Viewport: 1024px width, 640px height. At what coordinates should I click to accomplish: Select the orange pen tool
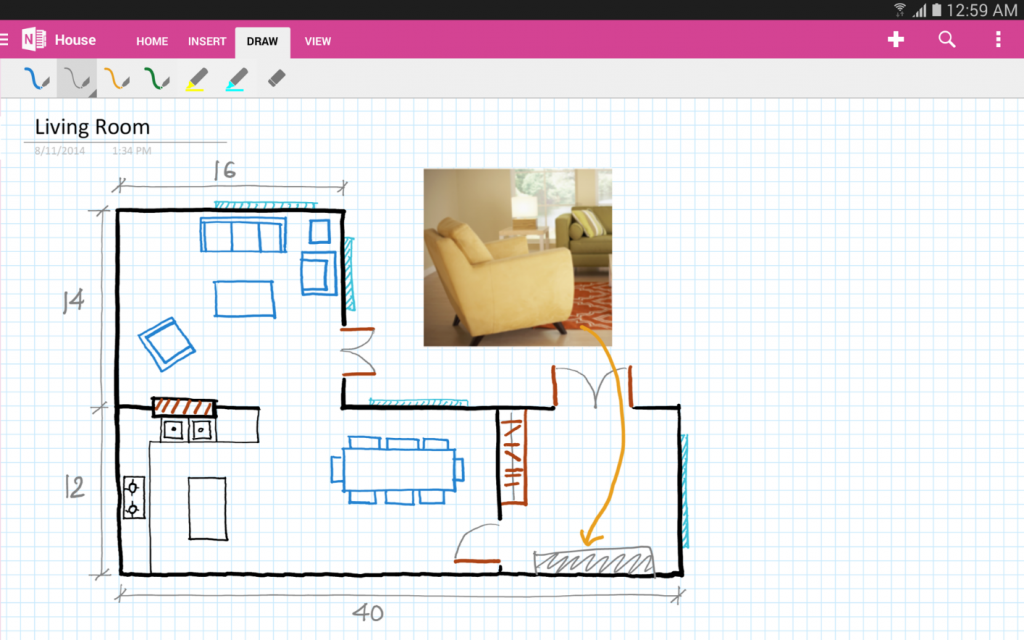(118, 77)
